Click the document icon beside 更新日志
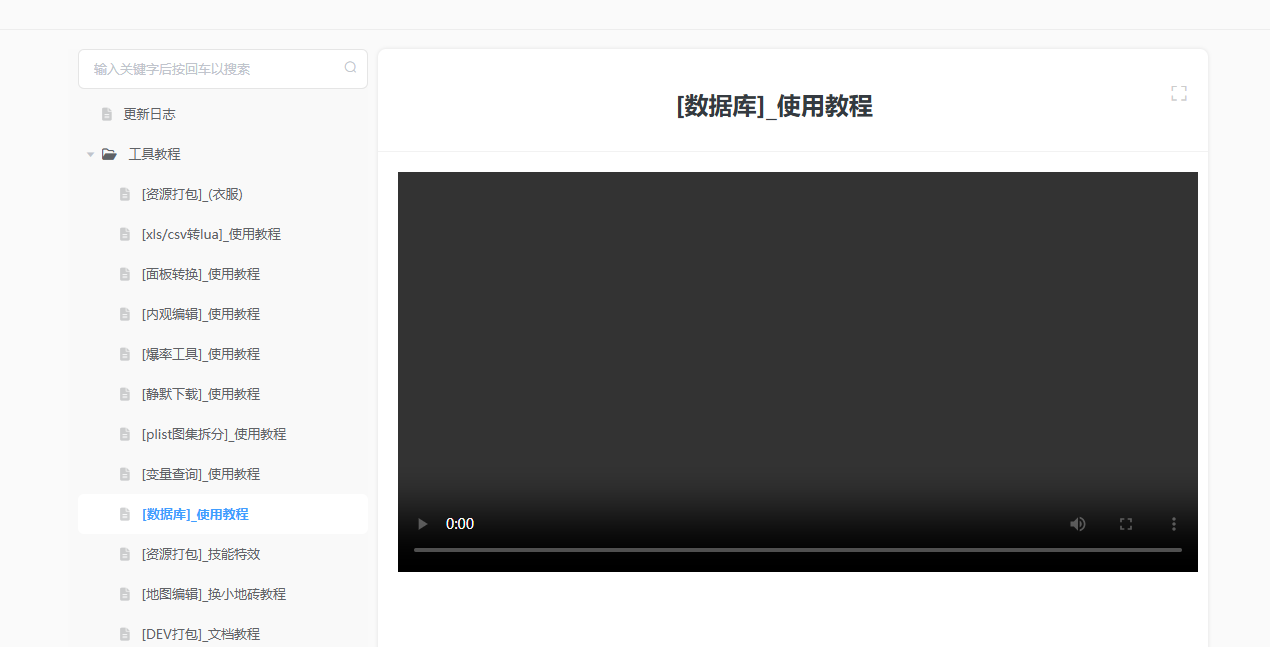Image resolution: width=1270 pixels, height=647 pixels. pyautogui.click(x=107, y=114)
